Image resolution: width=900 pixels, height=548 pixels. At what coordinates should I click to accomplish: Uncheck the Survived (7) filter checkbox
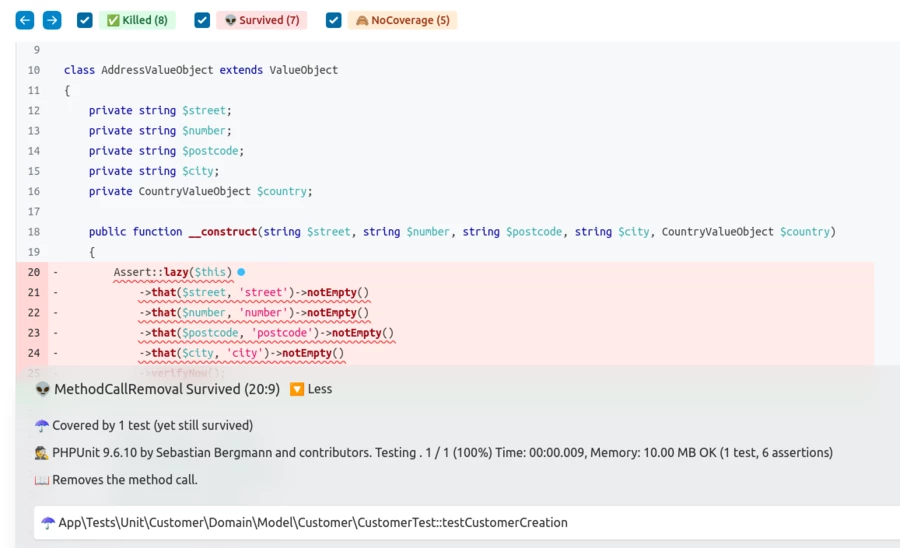pyautogui.click(x=202, y=20)
